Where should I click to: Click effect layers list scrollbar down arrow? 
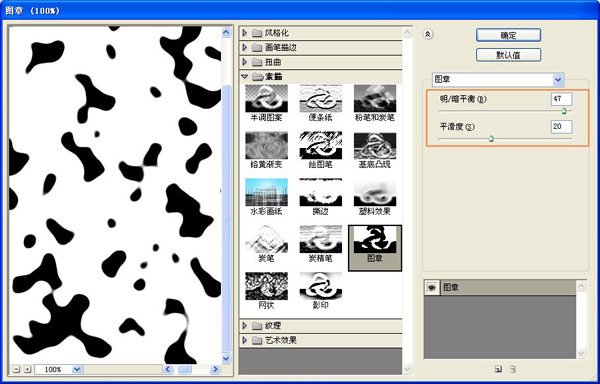tap(581, 353)
